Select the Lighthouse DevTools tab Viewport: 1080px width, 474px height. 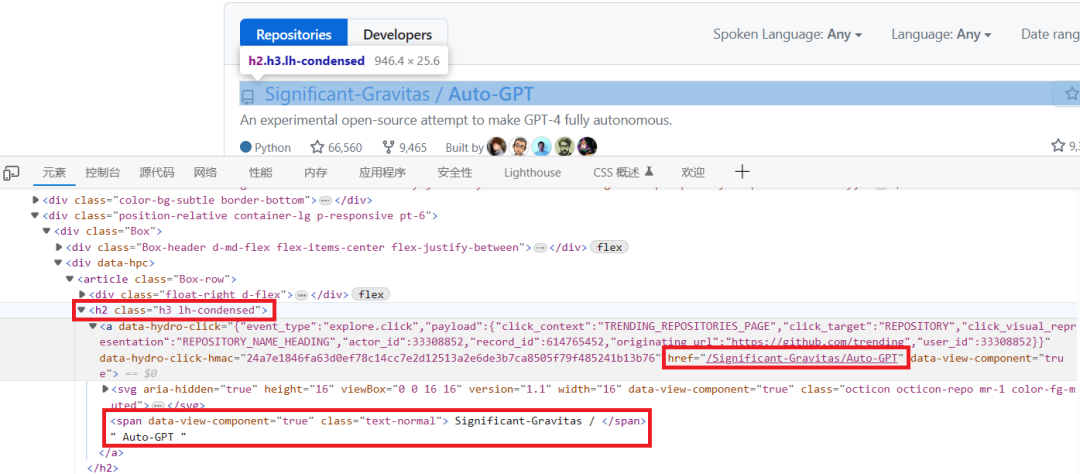[532, 173]
